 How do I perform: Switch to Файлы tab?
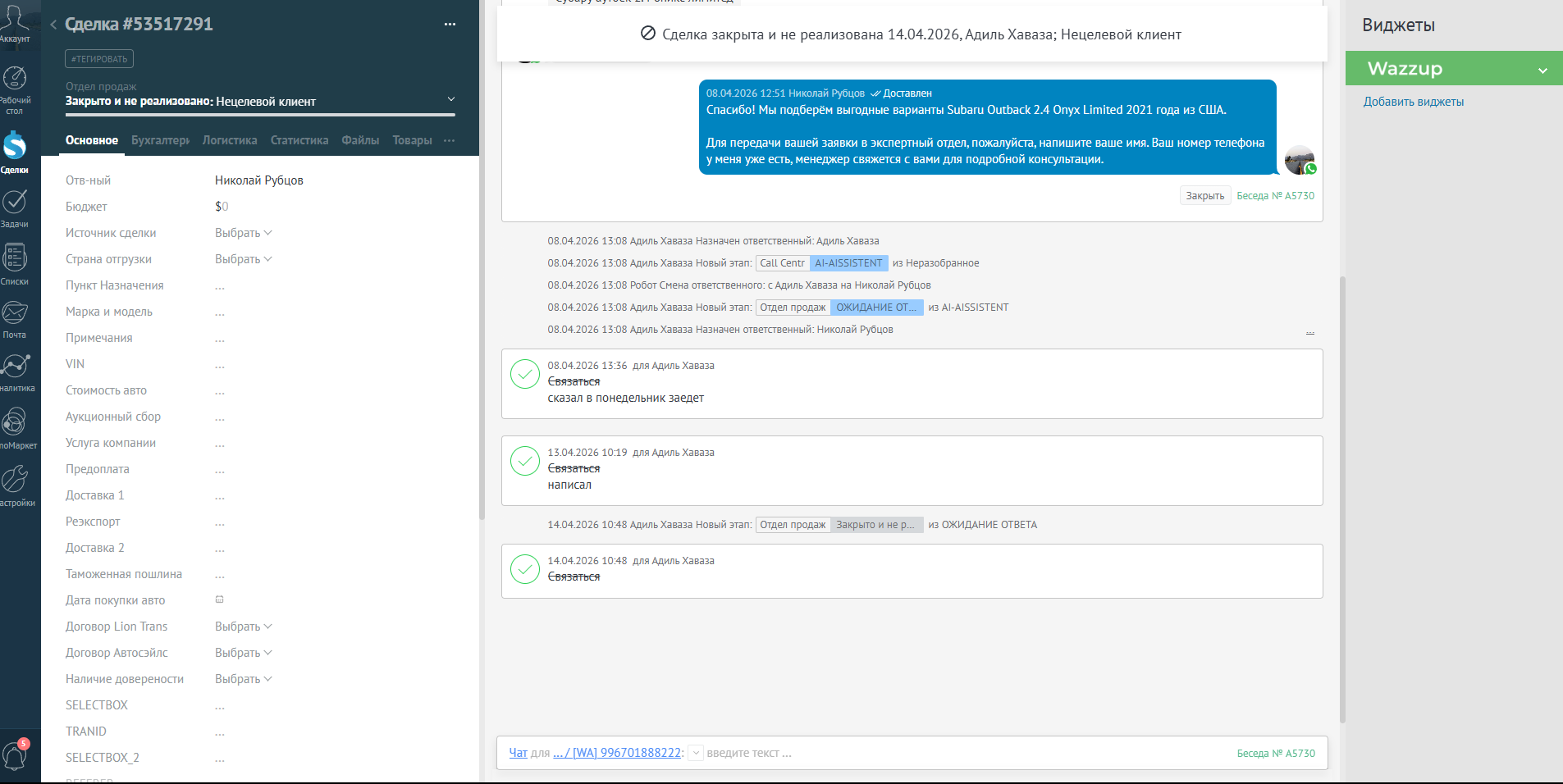coord(360,140)
